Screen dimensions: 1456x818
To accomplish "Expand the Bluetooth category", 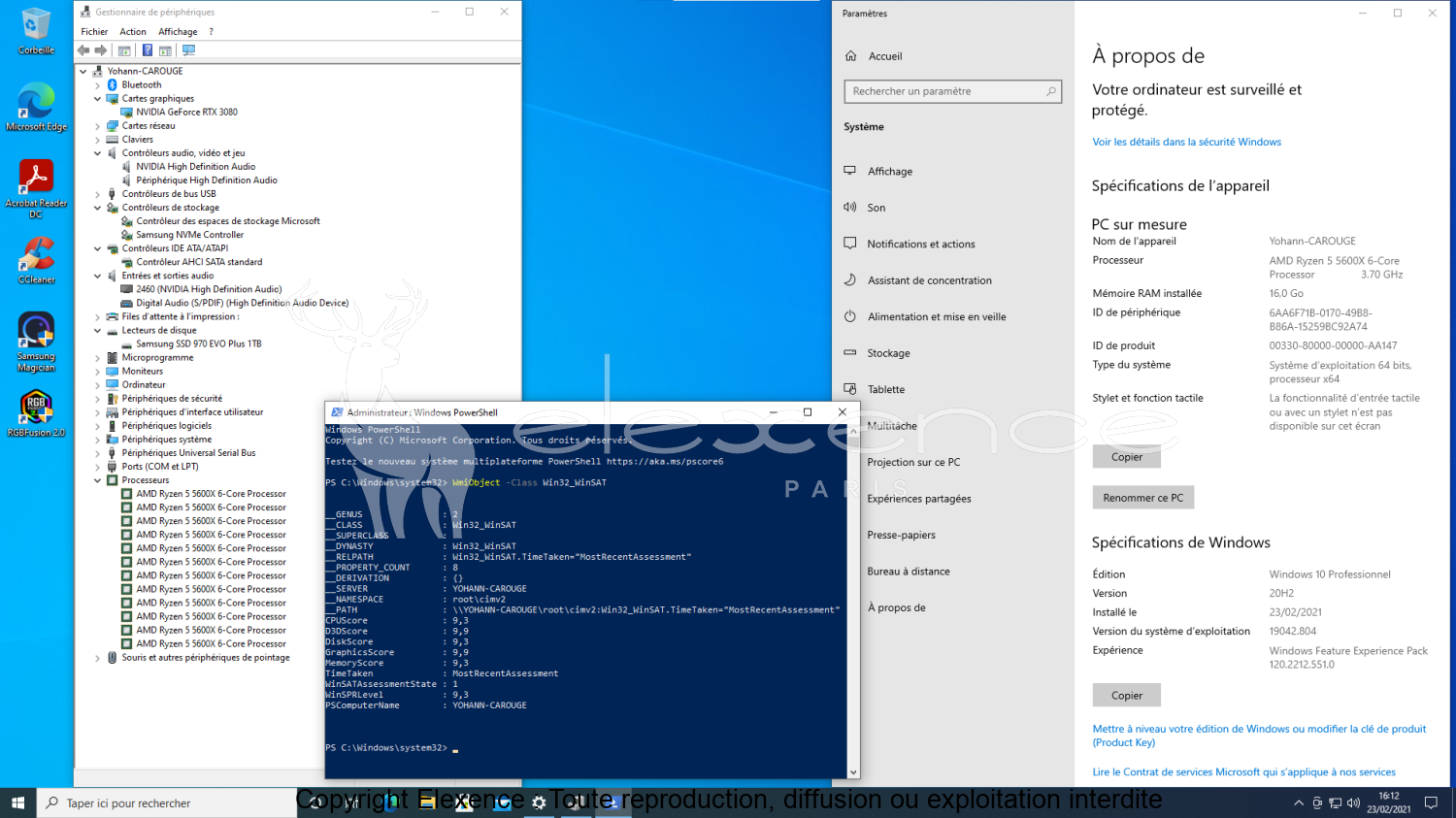I will point(97,85).
